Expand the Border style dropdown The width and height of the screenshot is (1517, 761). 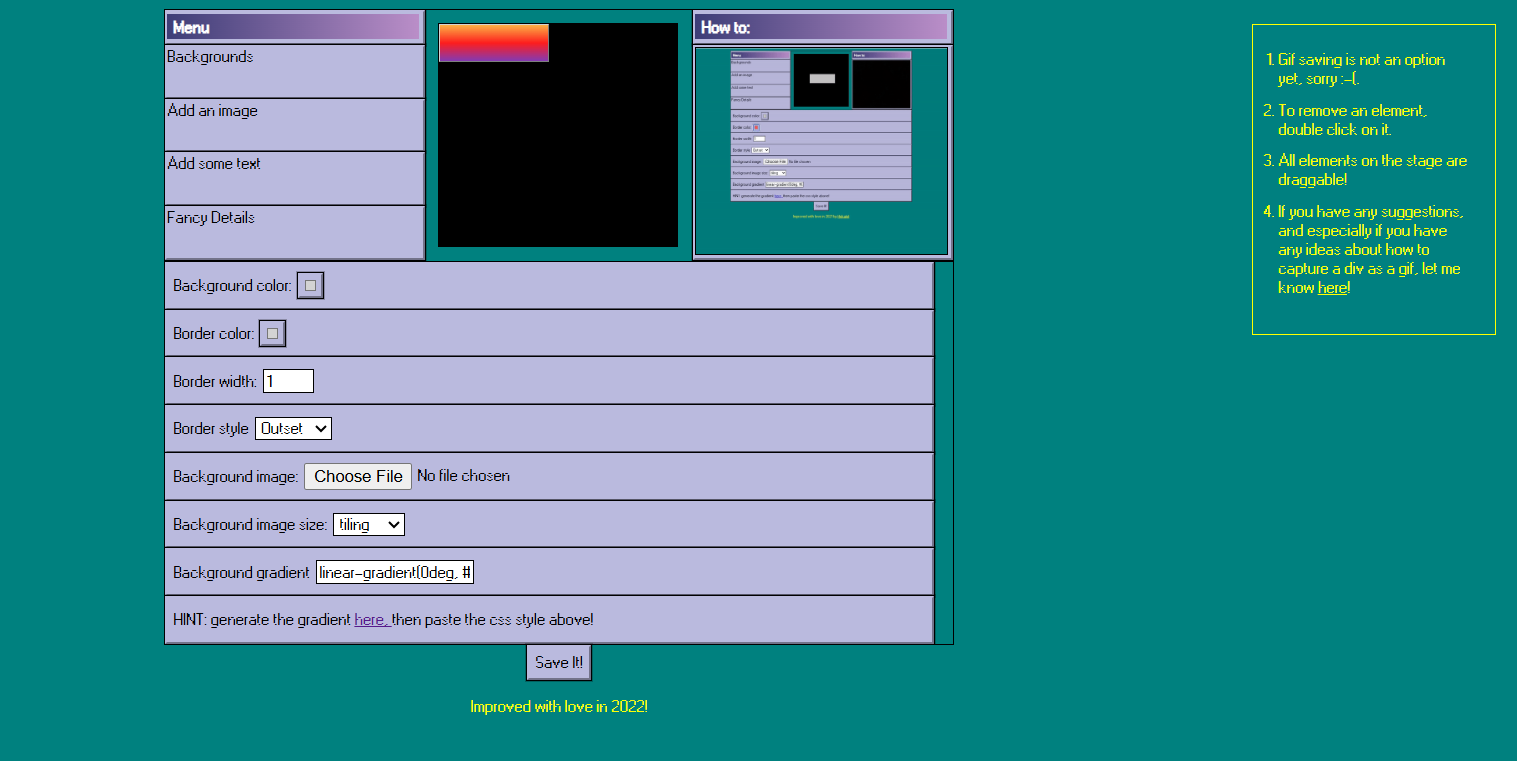(293, 429)
